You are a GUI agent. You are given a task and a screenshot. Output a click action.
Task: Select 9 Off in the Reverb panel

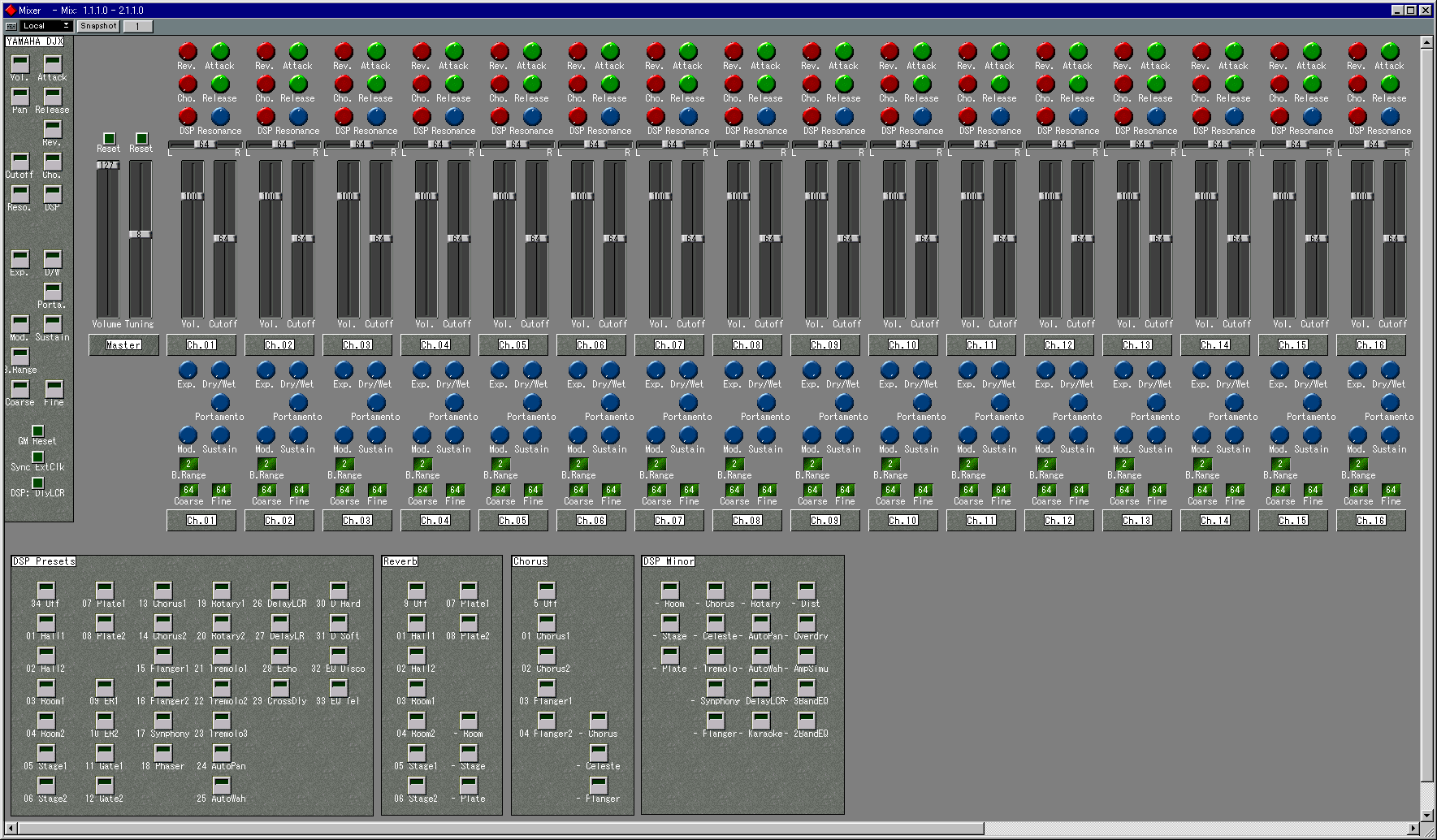(416, 591)
